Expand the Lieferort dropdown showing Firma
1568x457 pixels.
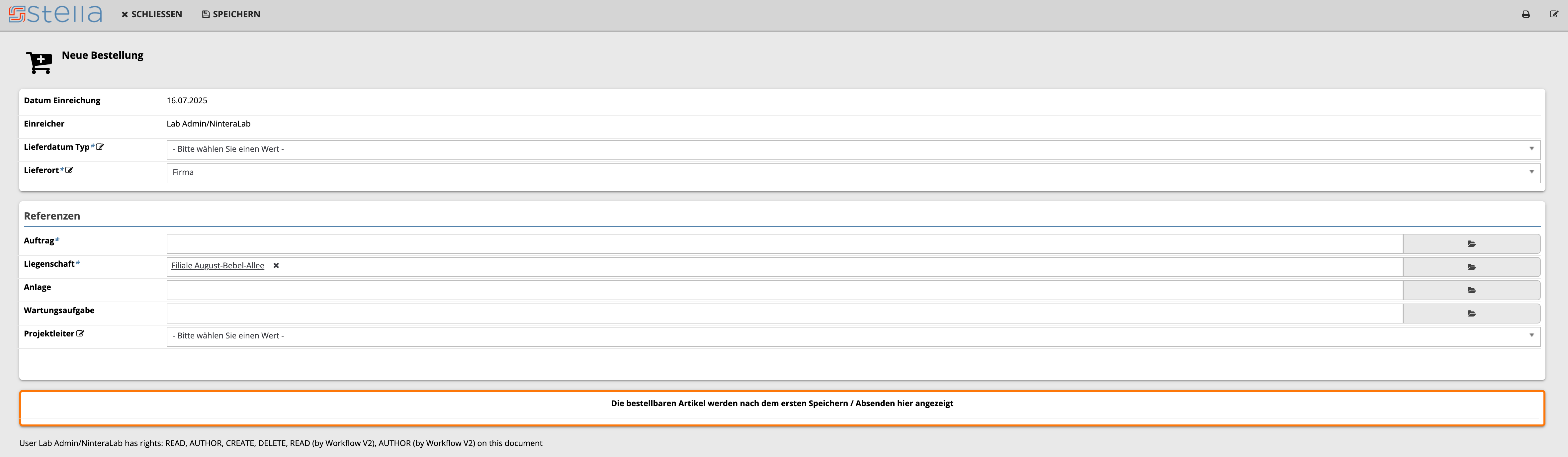click(852, 172)
